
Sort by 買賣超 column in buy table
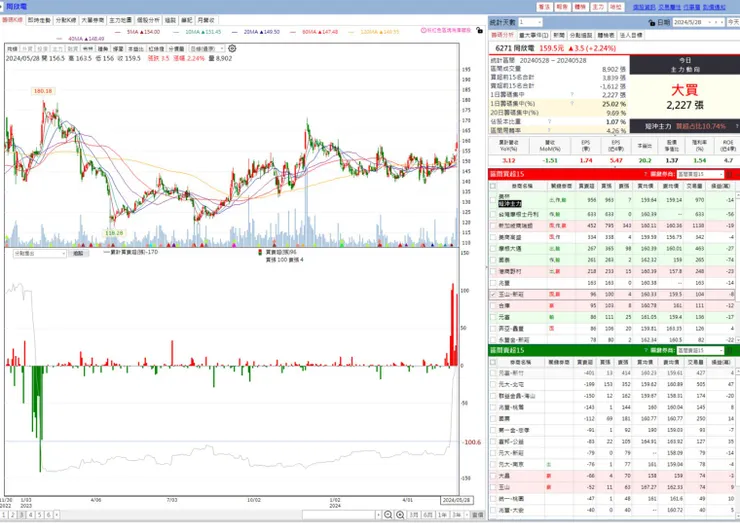[586, 186]
